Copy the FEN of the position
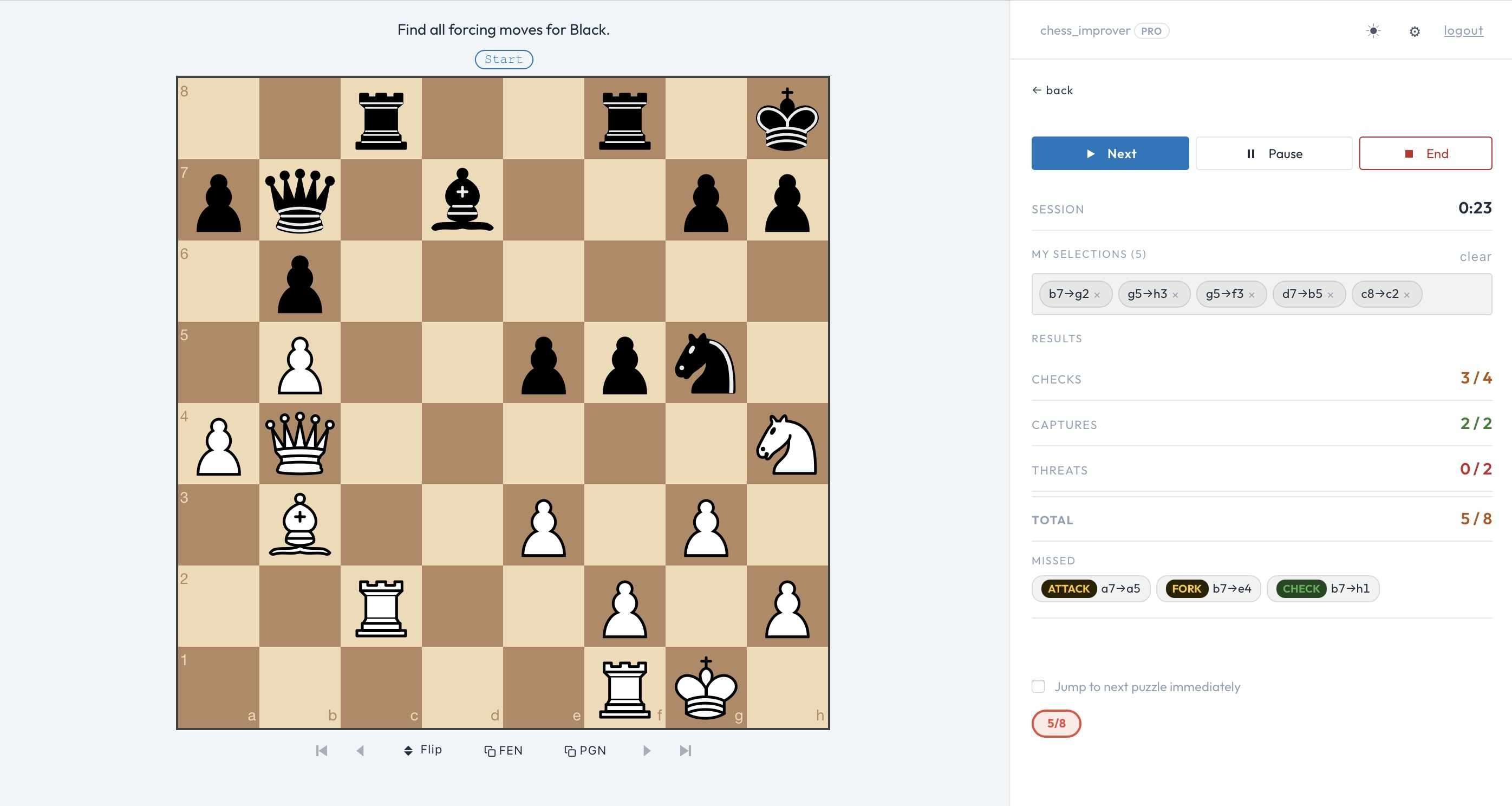 (503, 750)
